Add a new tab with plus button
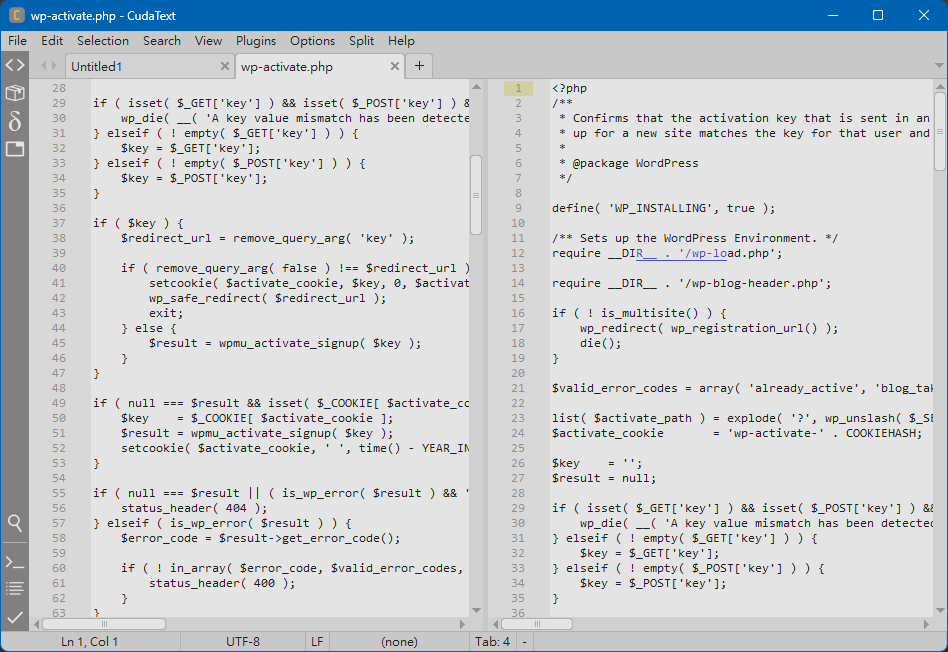Screen dimensions: 948x652 419,66
